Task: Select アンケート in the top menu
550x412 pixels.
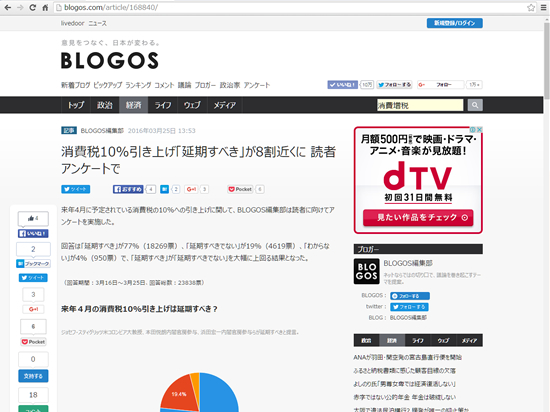Action: pyautogui.click(x=257, y=85)
